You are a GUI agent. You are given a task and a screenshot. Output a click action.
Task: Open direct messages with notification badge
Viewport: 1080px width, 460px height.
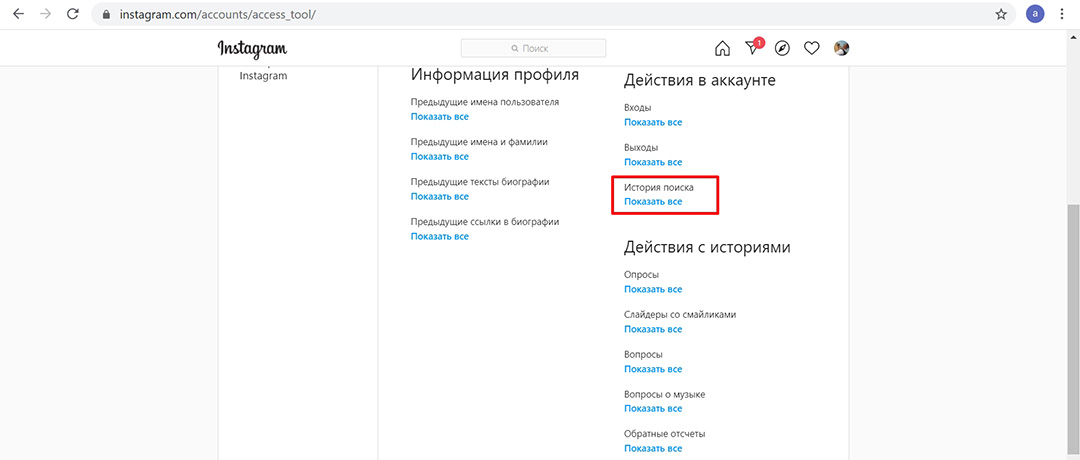click(752, 48)
